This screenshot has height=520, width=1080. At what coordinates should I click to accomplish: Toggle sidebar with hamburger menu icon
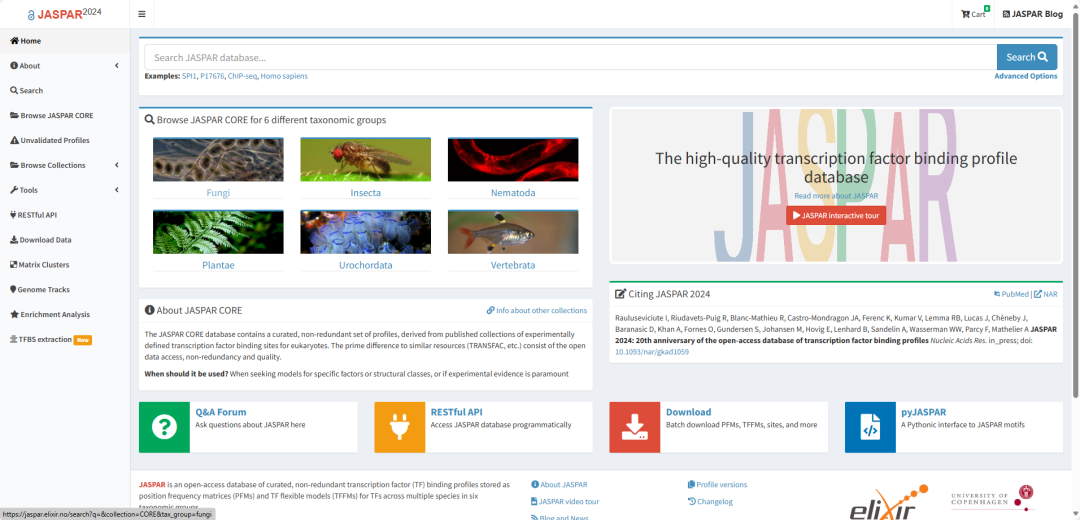[x=142, y=14]
